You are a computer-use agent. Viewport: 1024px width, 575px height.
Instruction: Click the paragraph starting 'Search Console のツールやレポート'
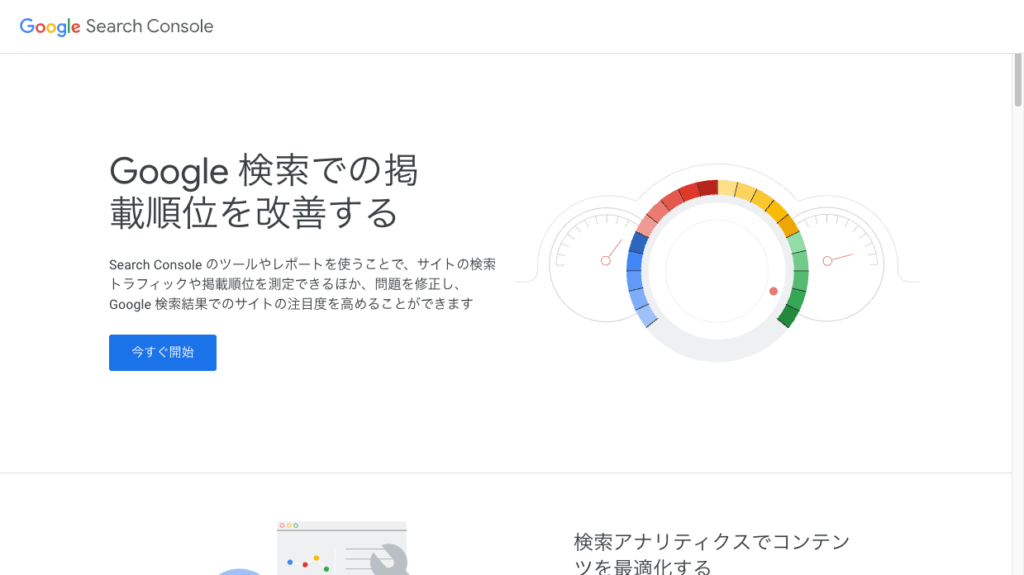pos(302,284)
